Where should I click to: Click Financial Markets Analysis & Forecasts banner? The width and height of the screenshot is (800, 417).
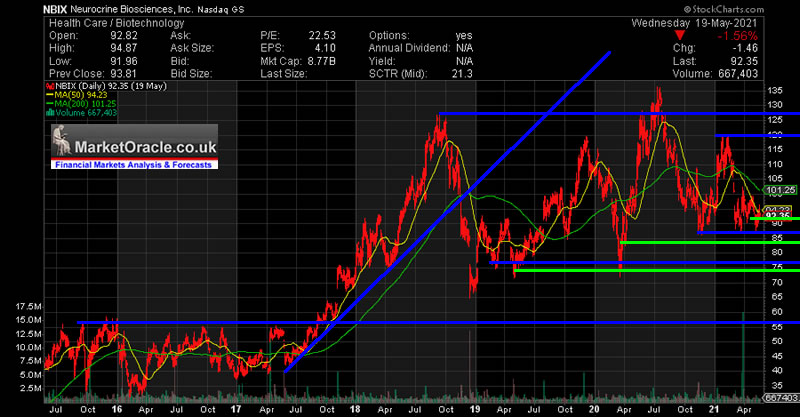pos(134,163)
